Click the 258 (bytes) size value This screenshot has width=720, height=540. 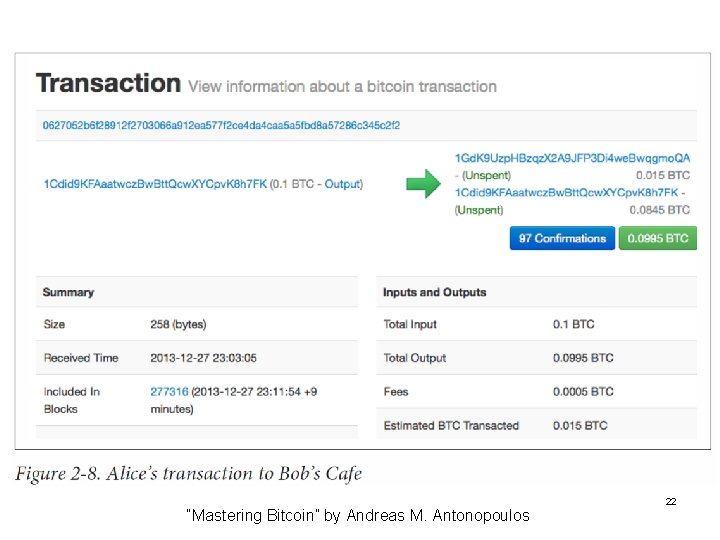point(178,325)
